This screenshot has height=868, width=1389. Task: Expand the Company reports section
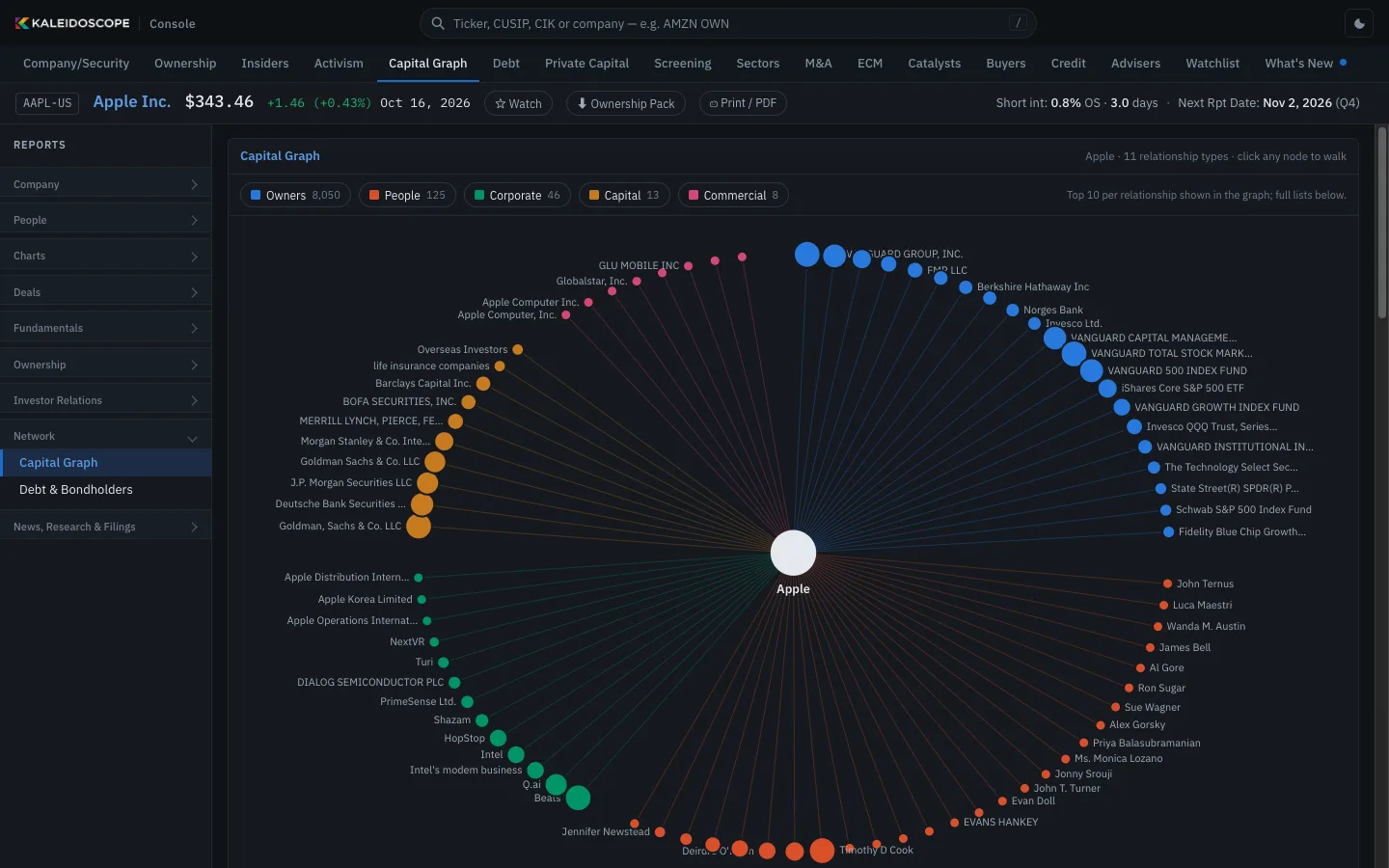pyautogui.click(x=105, y=184)
